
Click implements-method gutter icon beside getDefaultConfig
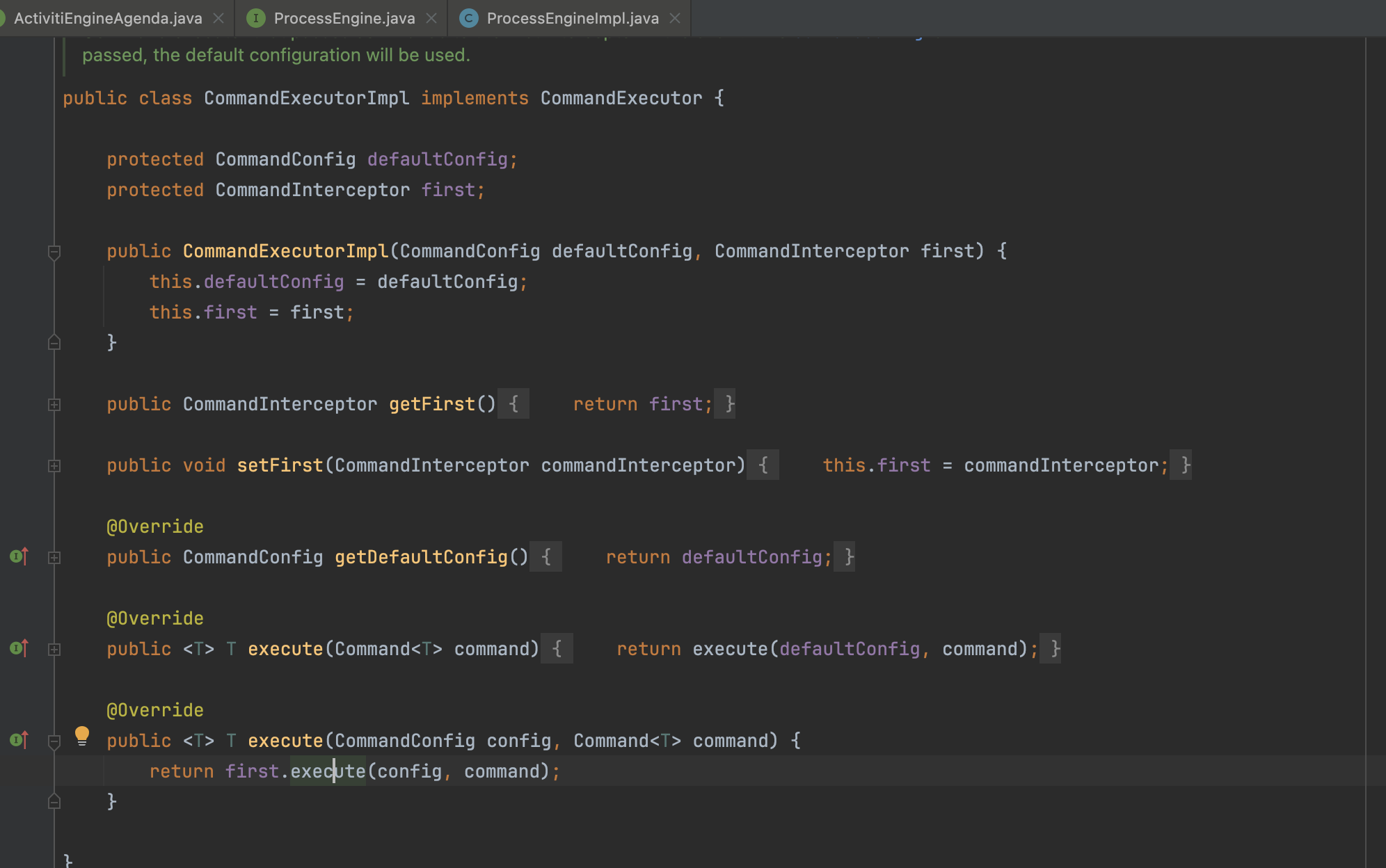[19, 556]
